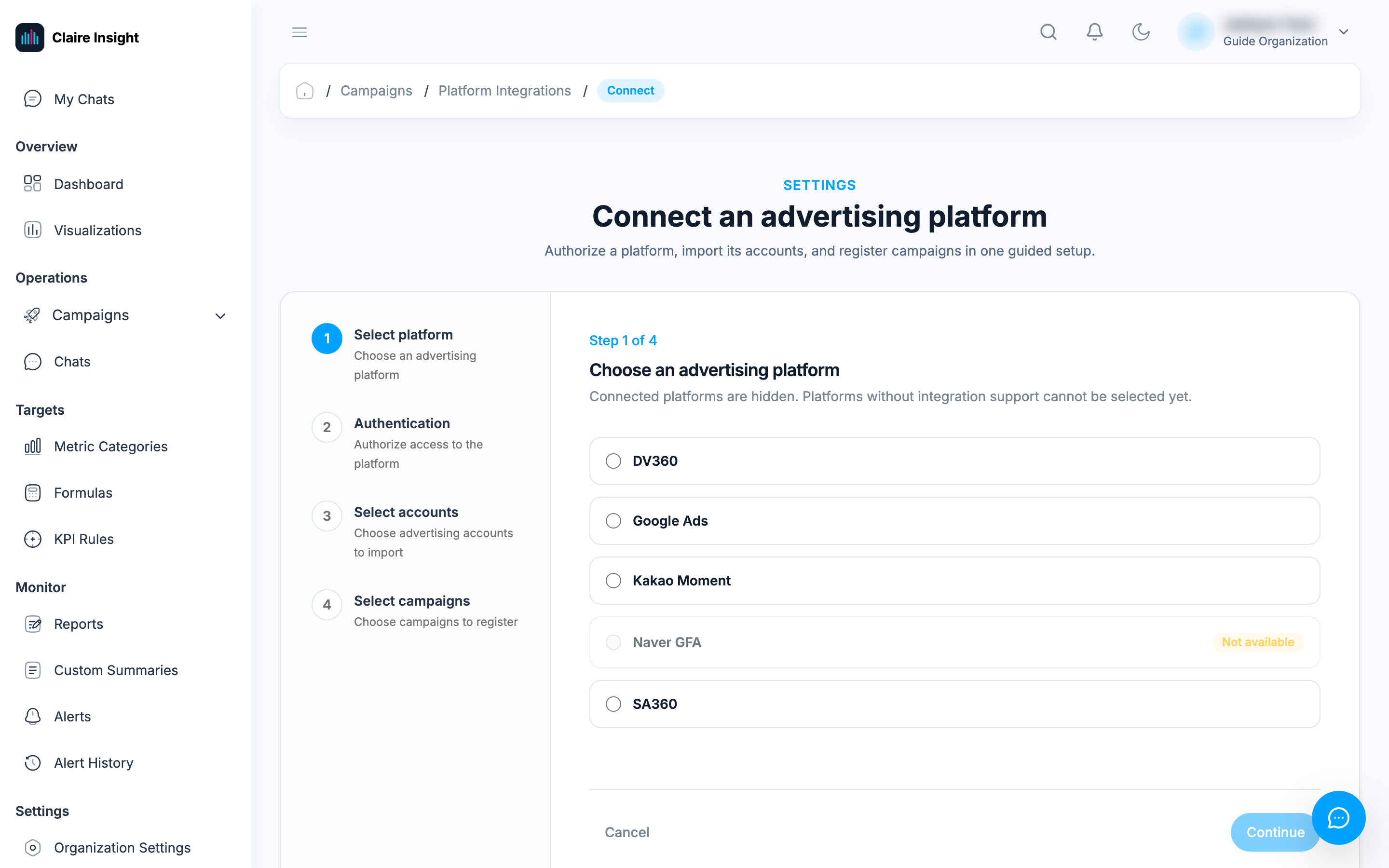Click the step 1 Select platform circle

click(327, 339)
